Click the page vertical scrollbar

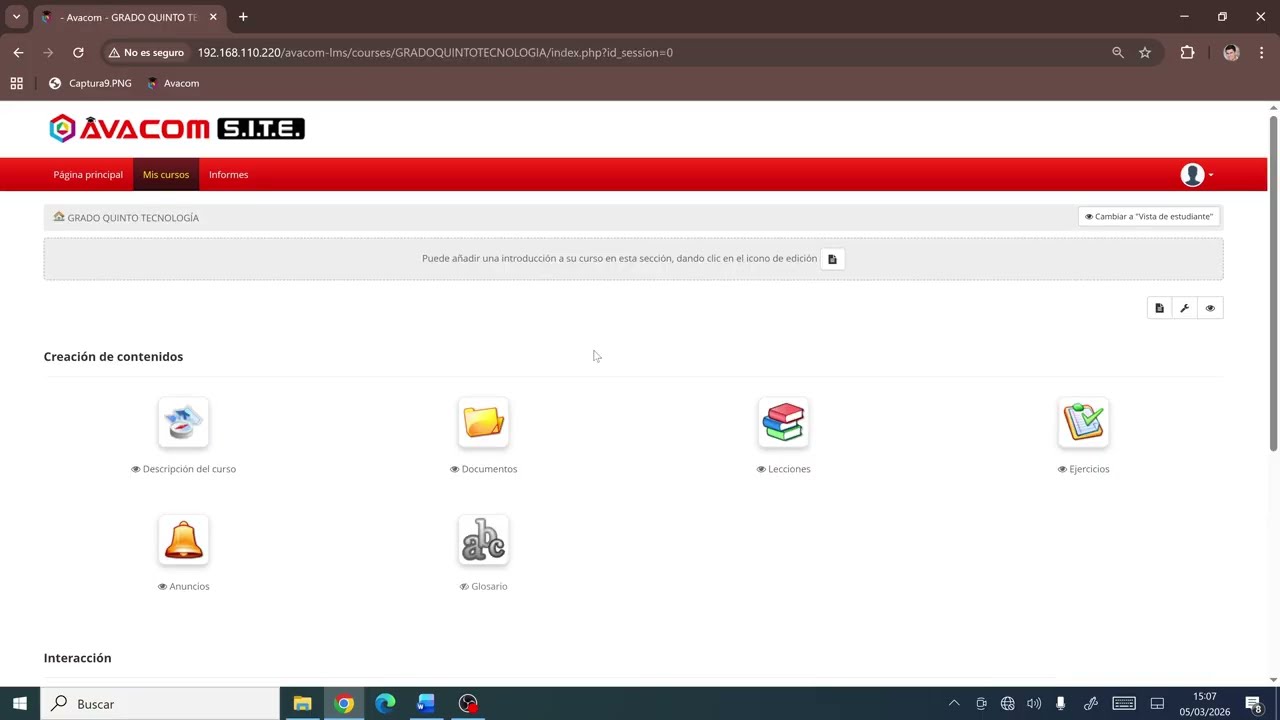pyautogui.click(x=1273, y=283)
